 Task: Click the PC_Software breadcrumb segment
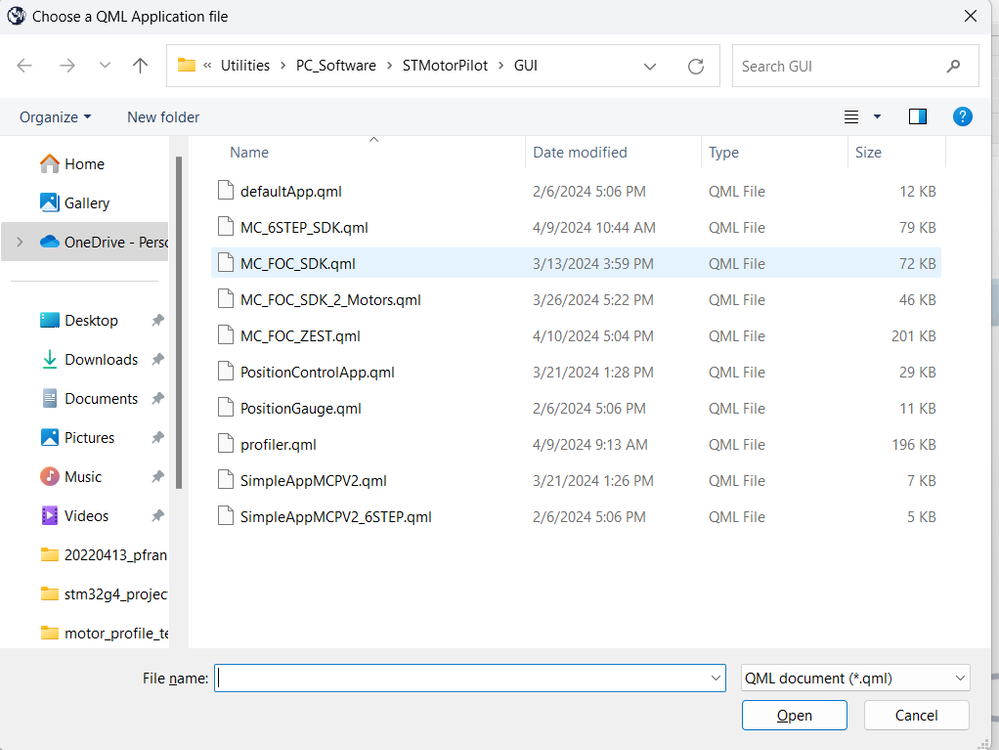336,66
